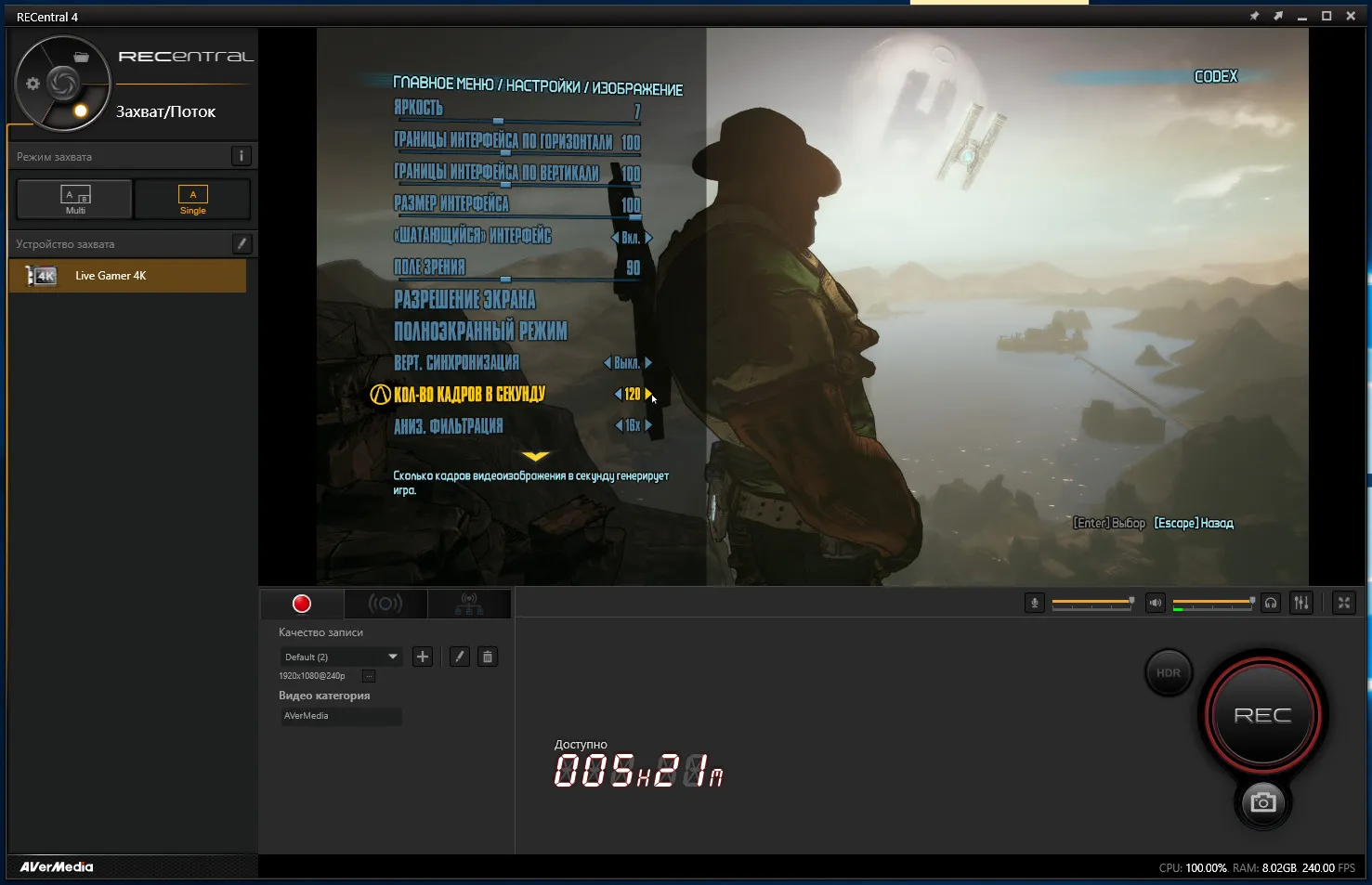Toggle fullscreen preview
The height and width of the screenshot is (885, 1372).
[x=1344, y=603]
